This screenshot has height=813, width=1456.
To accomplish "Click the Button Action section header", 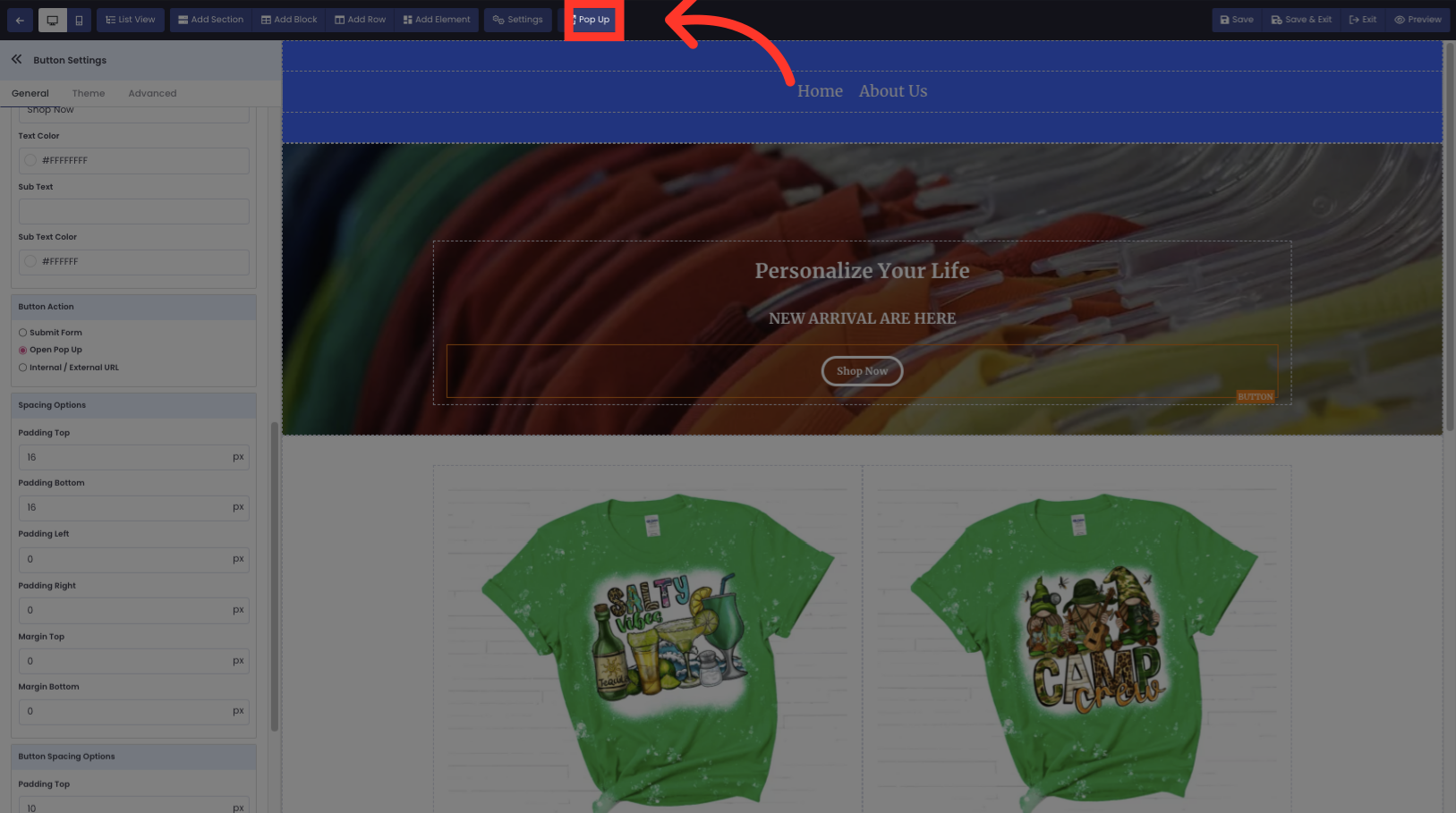I will (134, 307).
